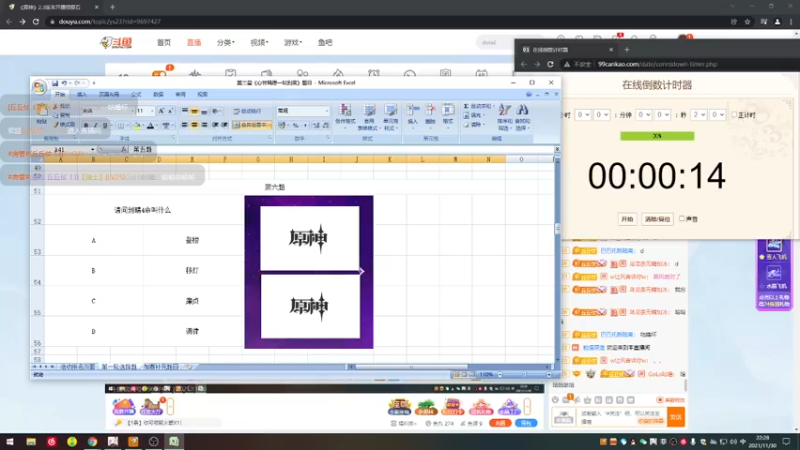Screen dimensions: 800x450
Task: Open File Explorer from taskbar
Action: (x=31, y=441)
